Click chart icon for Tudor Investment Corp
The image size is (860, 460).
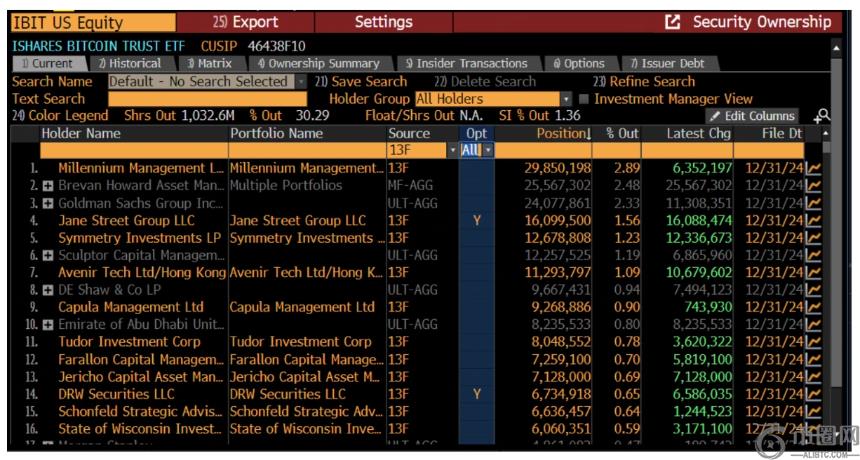pyautogui.click(x=813, y=342)
